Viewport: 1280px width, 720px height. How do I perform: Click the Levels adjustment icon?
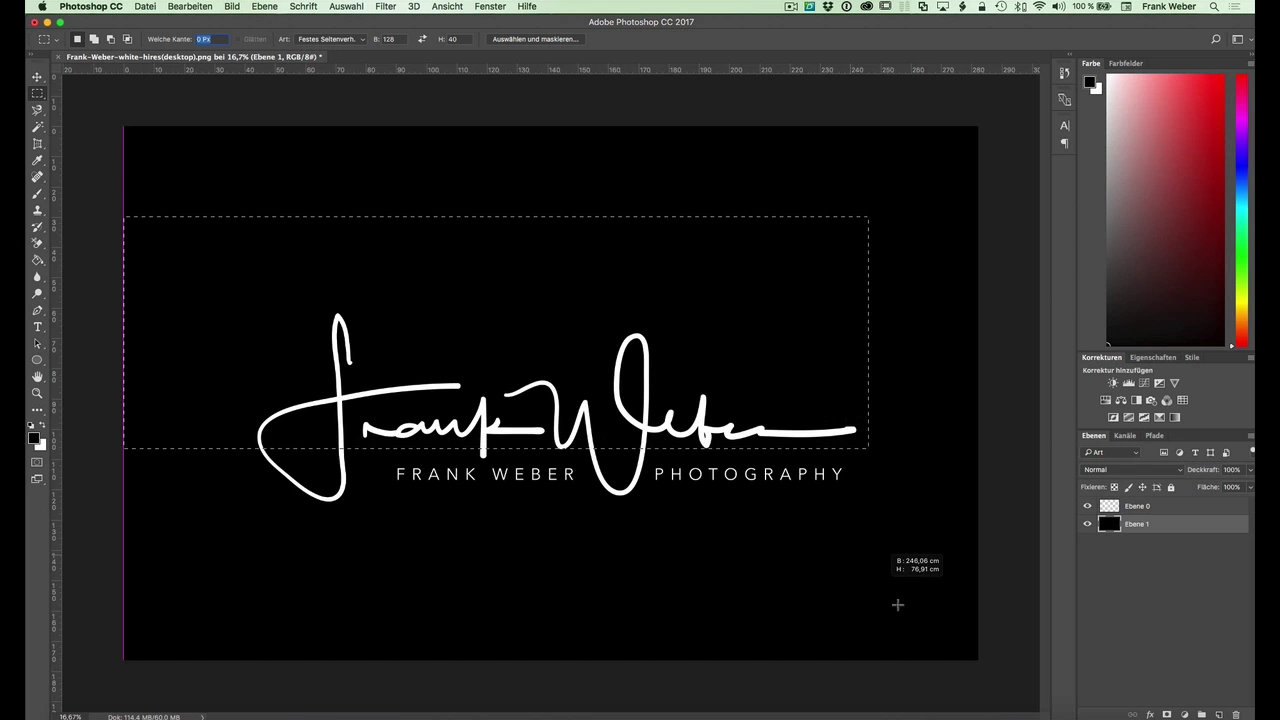point(1129,383)
